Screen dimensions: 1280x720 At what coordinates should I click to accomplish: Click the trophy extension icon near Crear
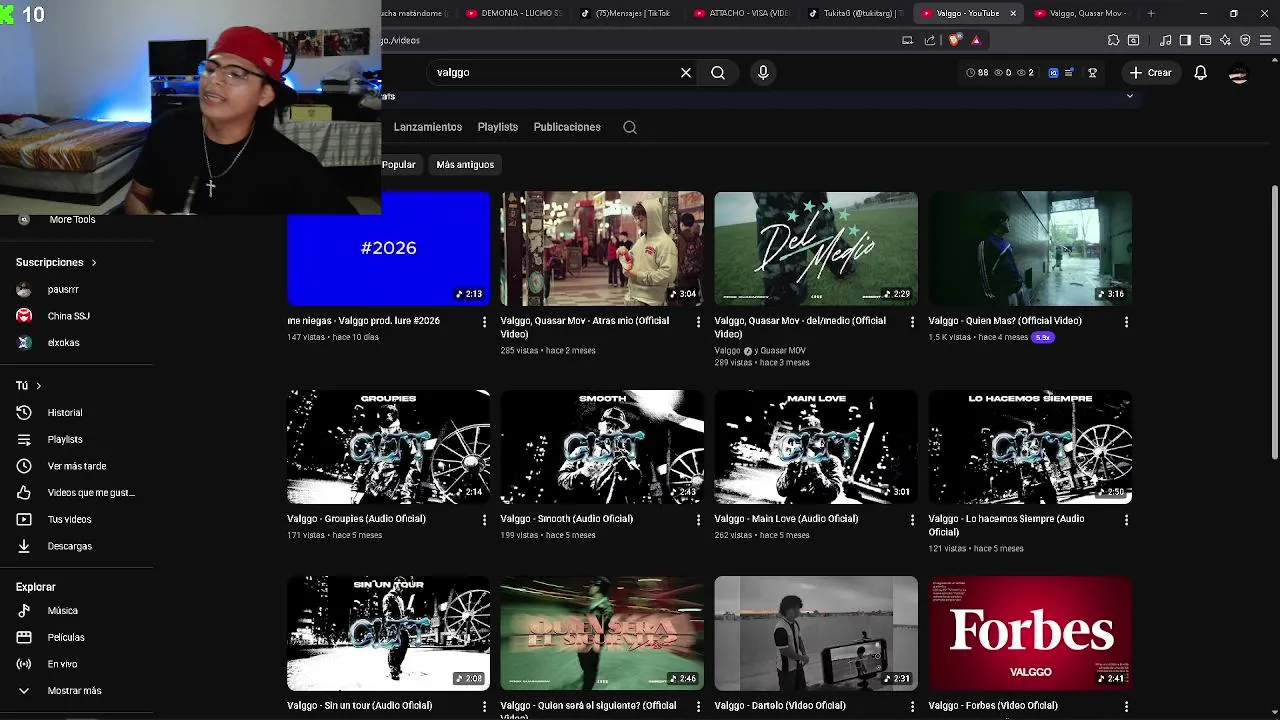pyautogui.click(x=1092, y=73)
